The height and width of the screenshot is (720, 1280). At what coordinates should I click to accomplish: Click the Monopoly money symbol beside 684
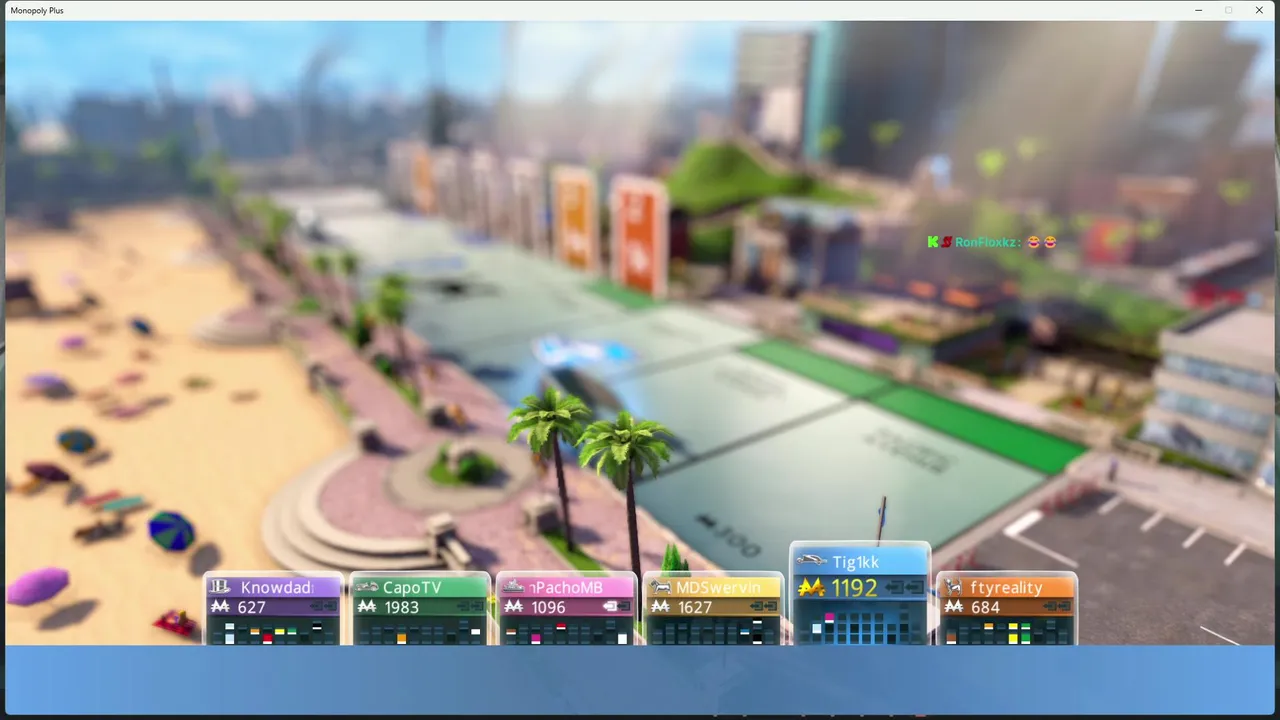coord(954,607)
